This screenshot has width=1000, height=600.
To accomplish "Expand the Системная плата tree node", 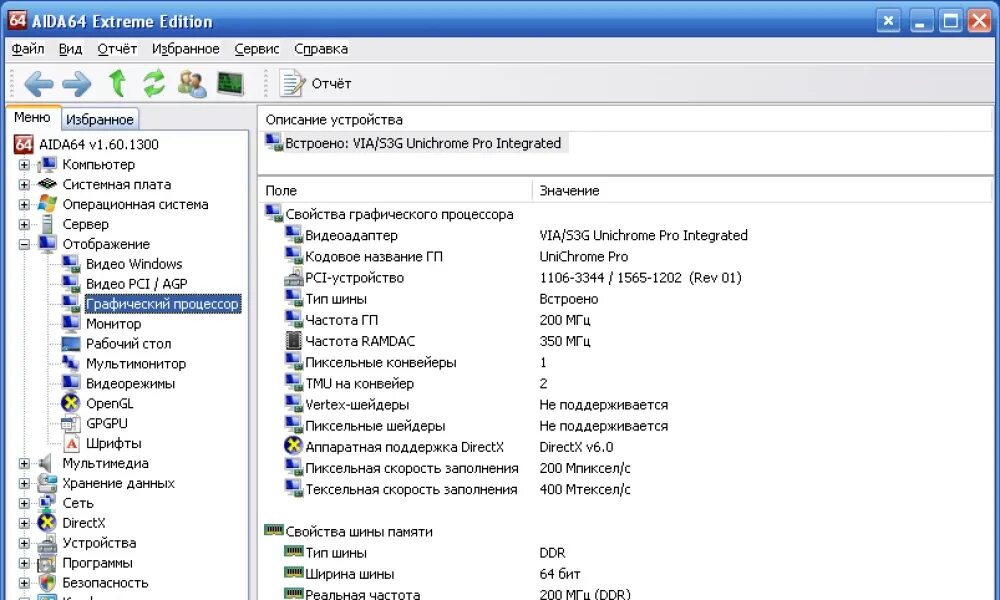I will 24,184.
